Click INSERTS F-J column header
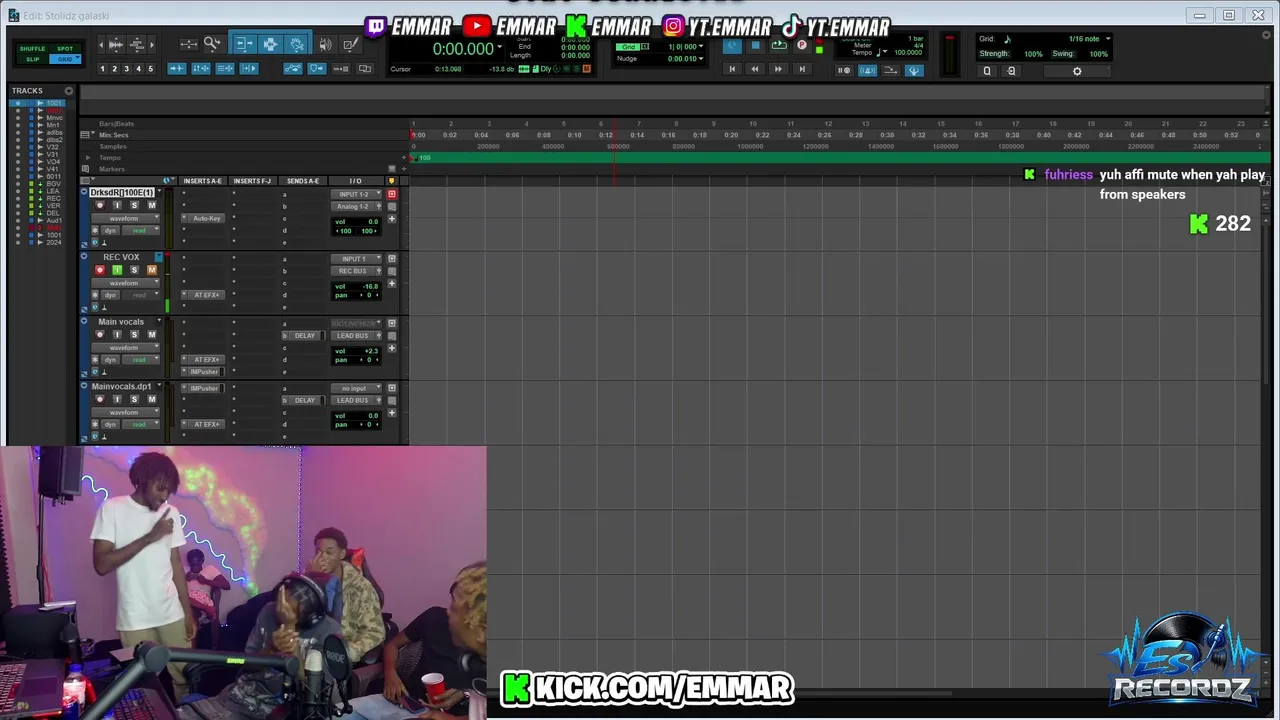 coord(252,181)
